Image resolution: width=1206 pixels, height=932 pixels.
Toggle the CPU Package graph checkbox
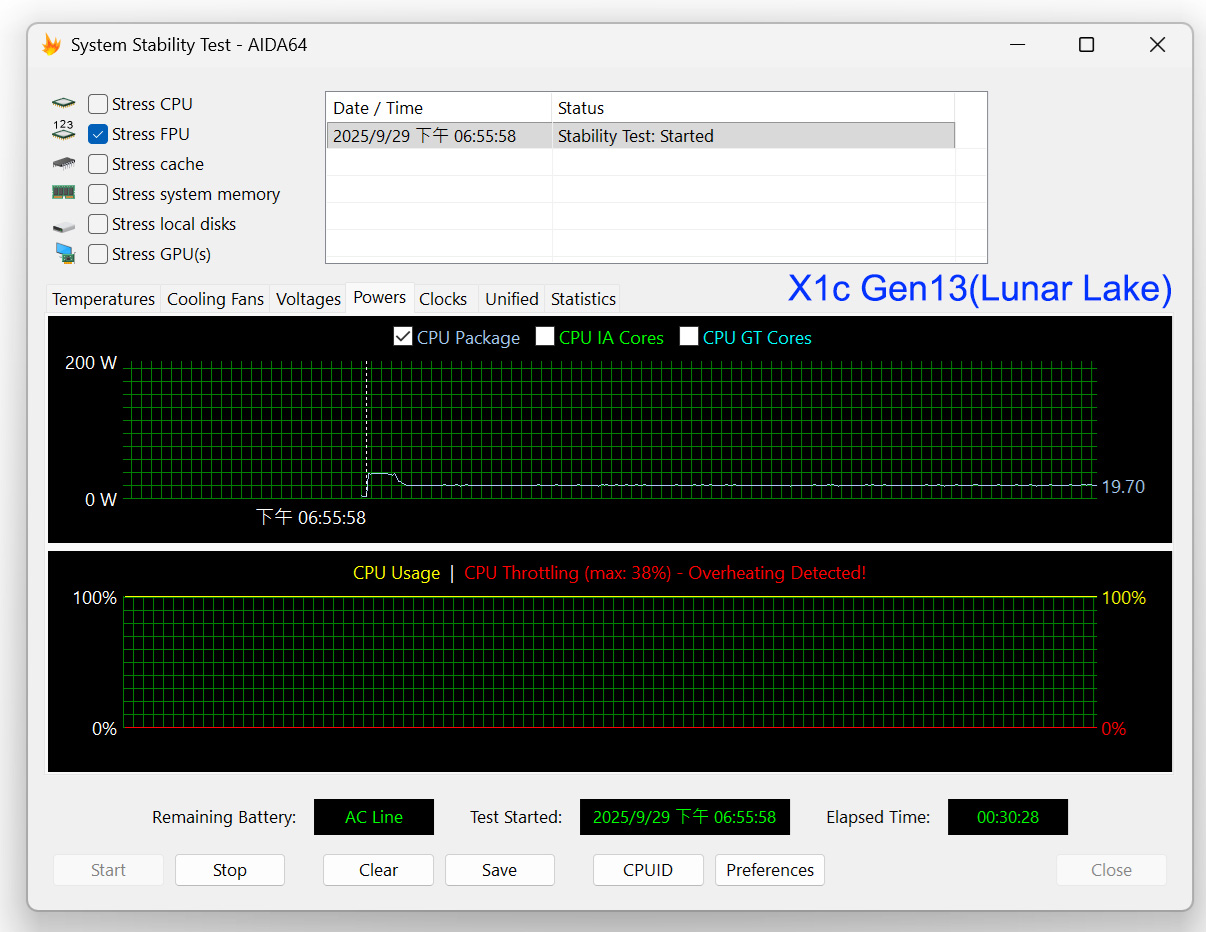(x=404, y=337)
